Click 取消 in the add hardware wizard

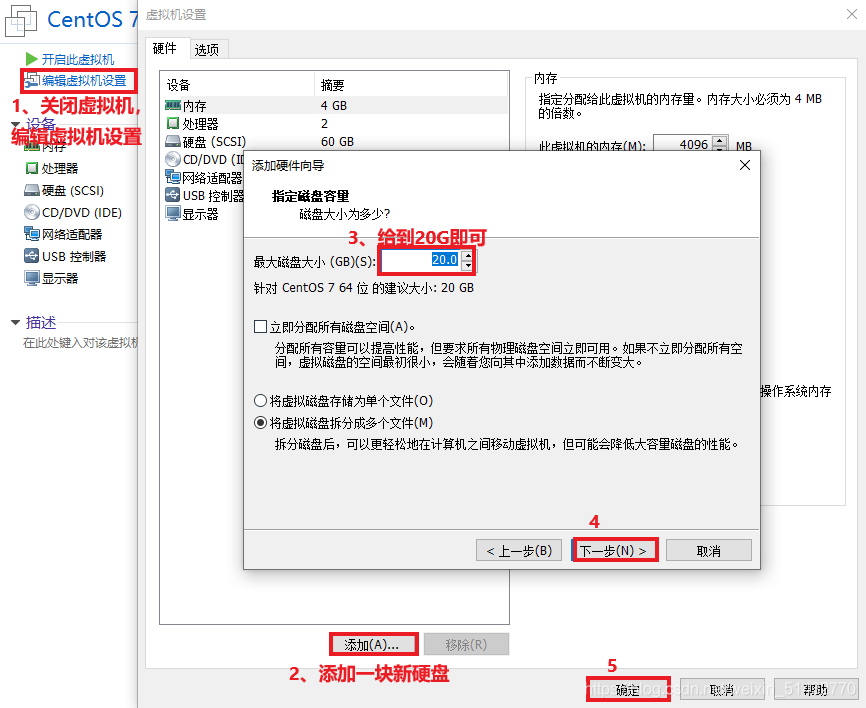pos(709,551)
